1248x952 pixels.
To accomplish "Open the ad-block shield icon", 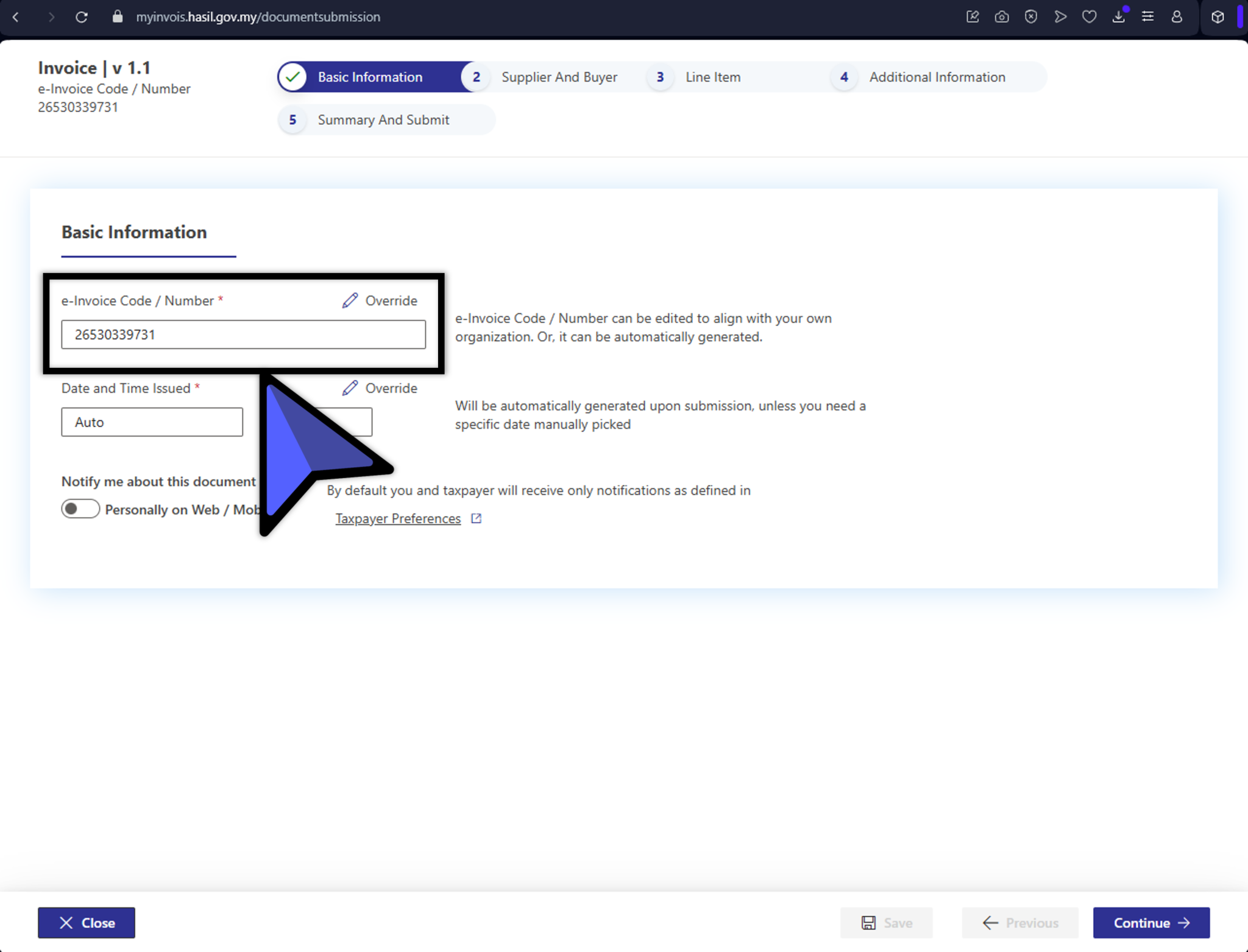I will (x=1031, y=17).
